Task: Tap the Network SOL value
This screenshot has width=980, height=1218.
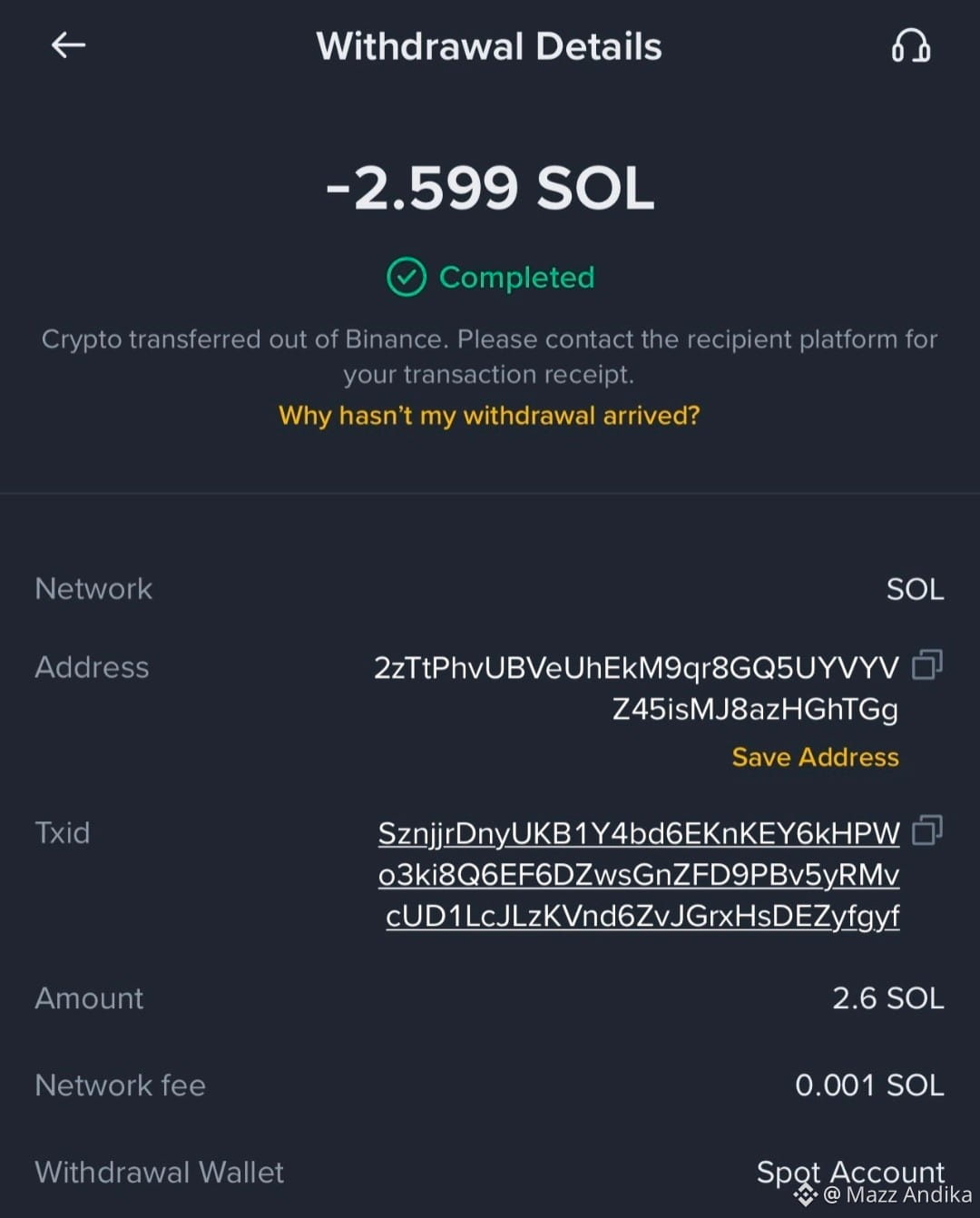Action: point(915,589)
